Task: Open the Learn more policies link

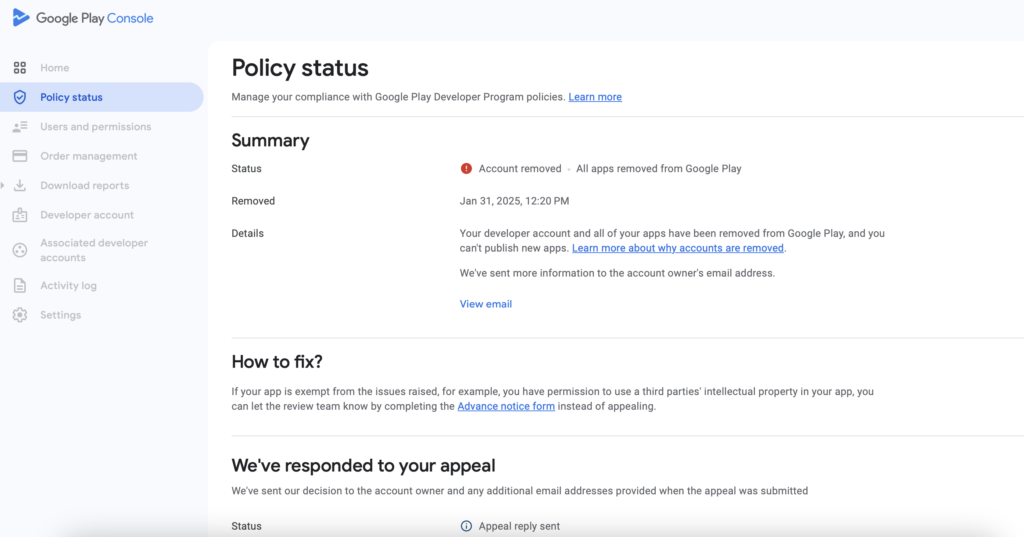Action: tap(595, 97)
